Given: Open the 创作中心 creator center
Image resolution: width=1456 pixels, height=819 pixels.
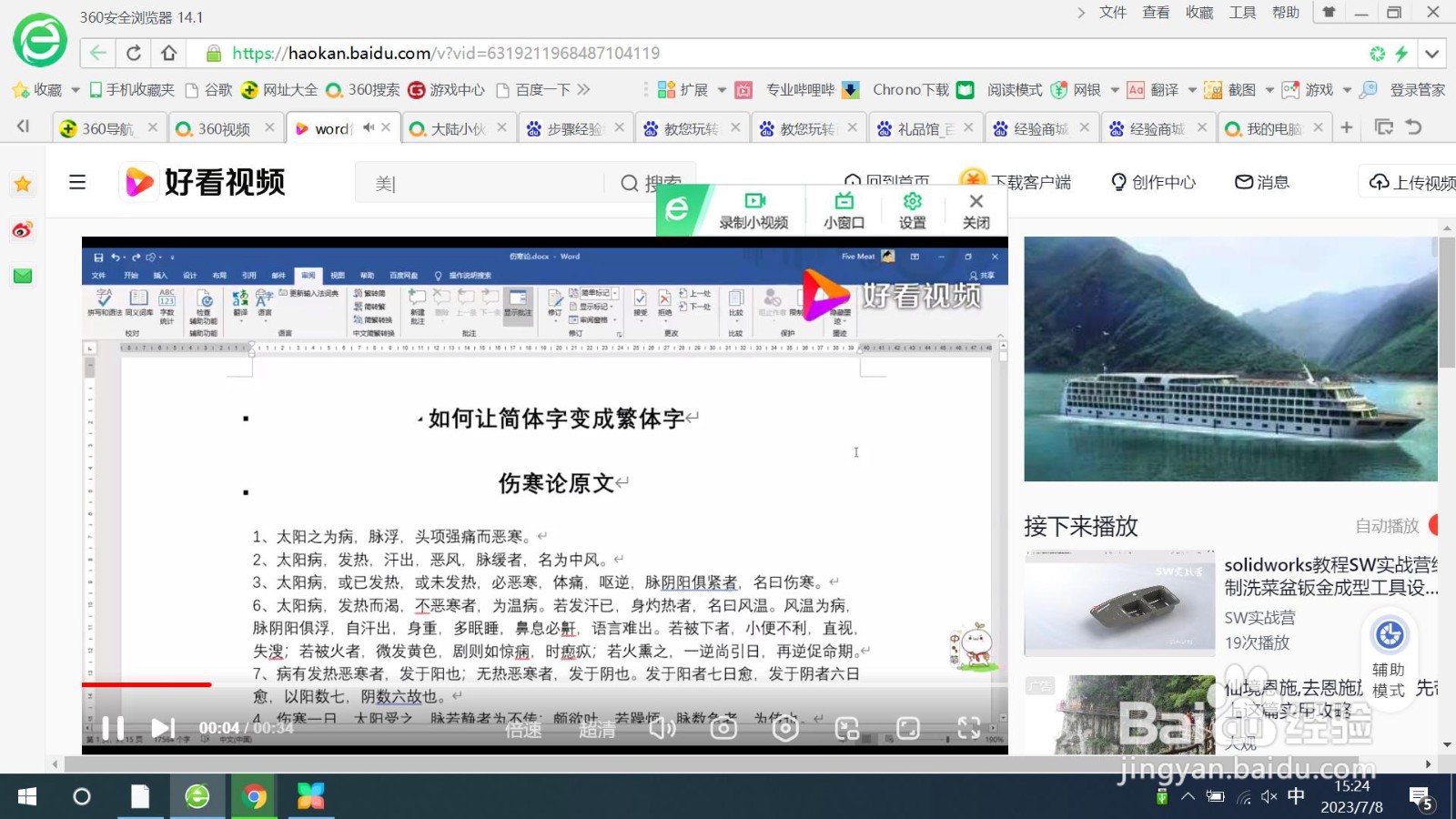Looking at the screenshot, I should click(x=1153, y=182).
